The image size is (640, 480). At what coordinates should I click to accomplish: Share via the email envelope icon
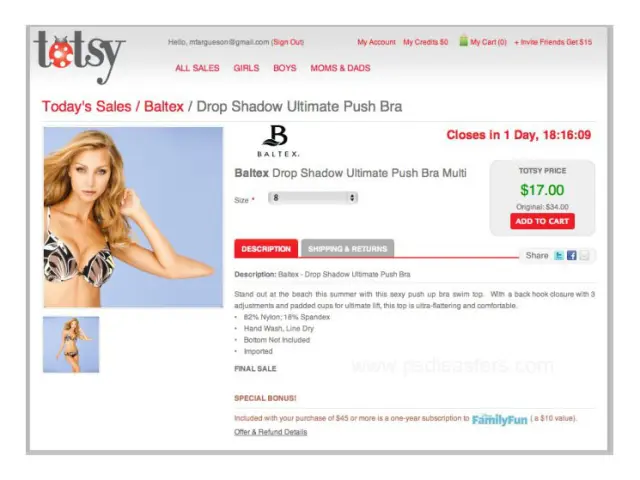(584, 256)
